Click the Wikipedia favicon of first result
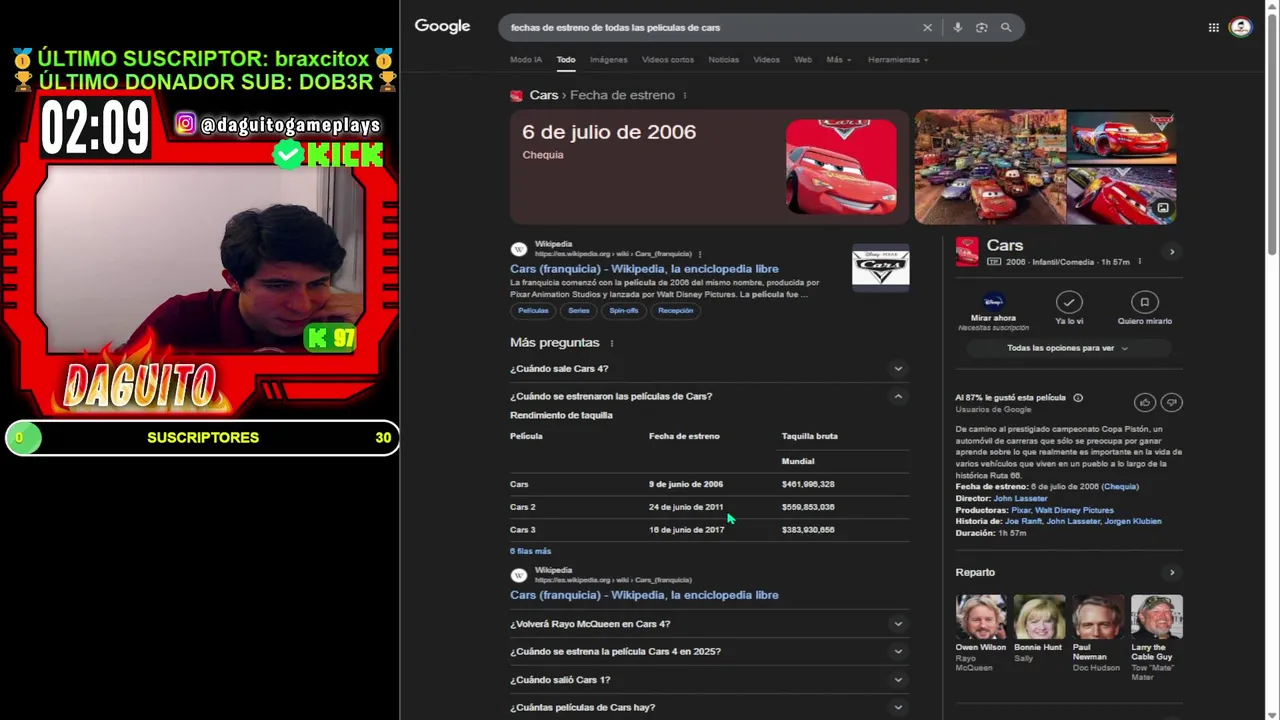1280x720 pixels. point(518,249)
